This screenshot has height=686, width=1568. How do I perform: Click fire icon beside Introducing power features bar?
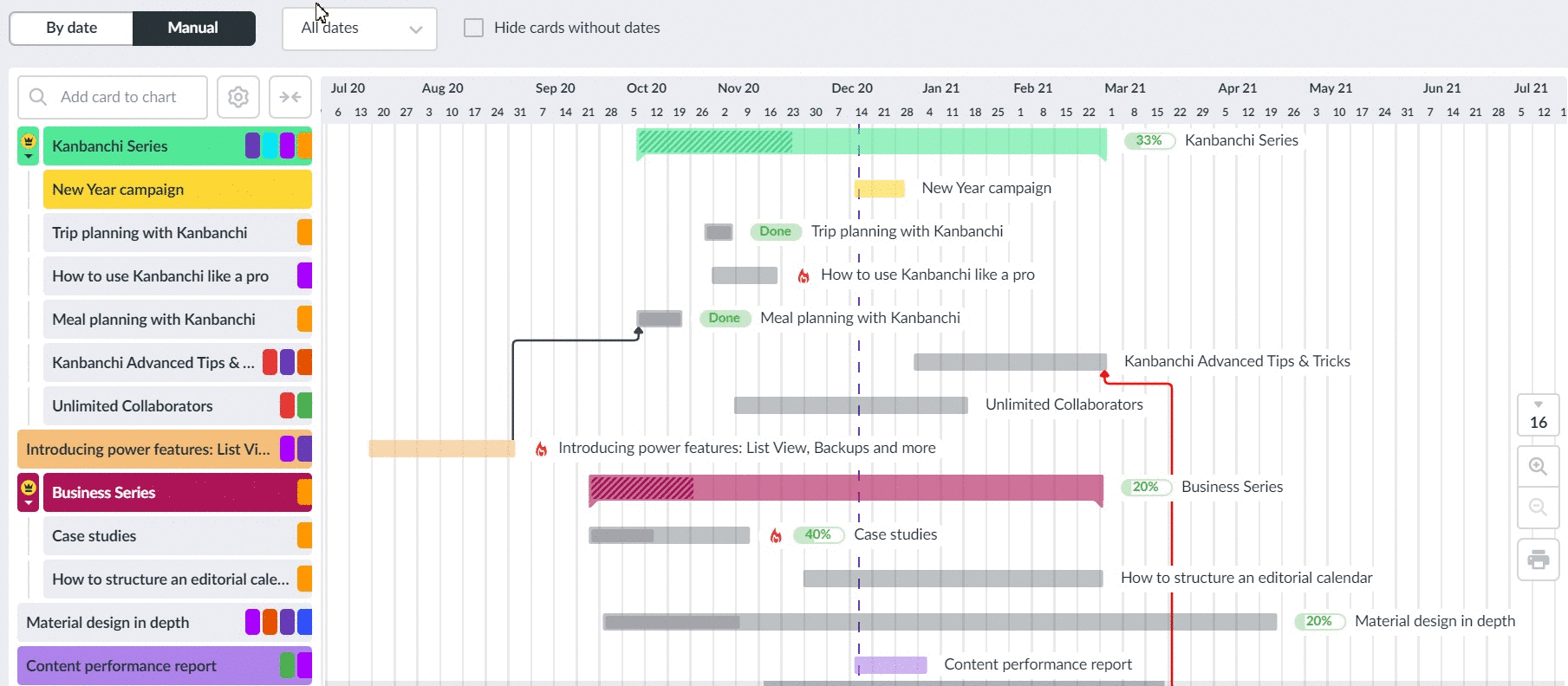pos(541,449)
